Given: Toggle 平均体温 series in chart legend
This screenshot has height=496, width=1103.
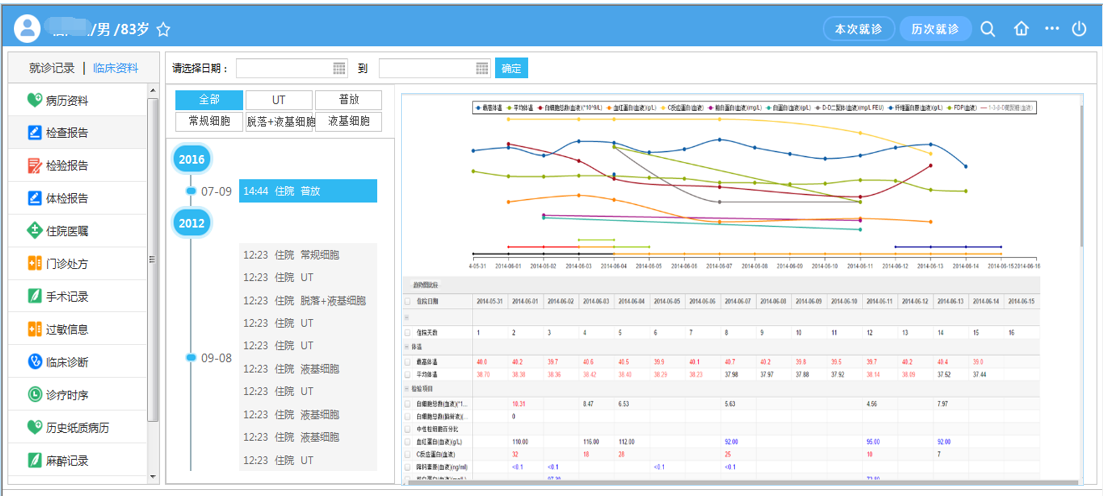Looking at the screenshot, I should pyautogui.click(x=519, y=108).
